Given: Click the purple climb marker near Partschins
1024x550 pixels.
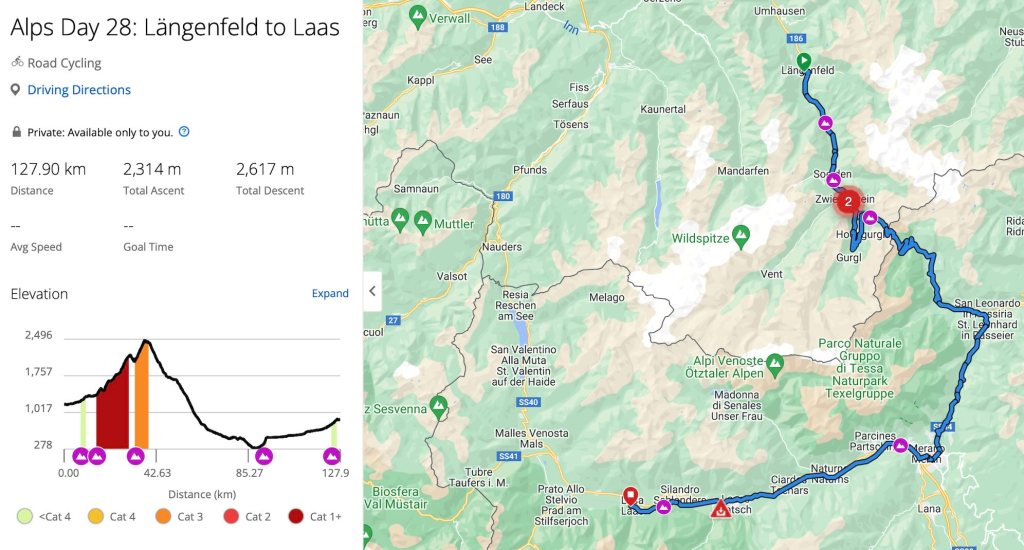Looking at the screenshot, I should [900, 445].
